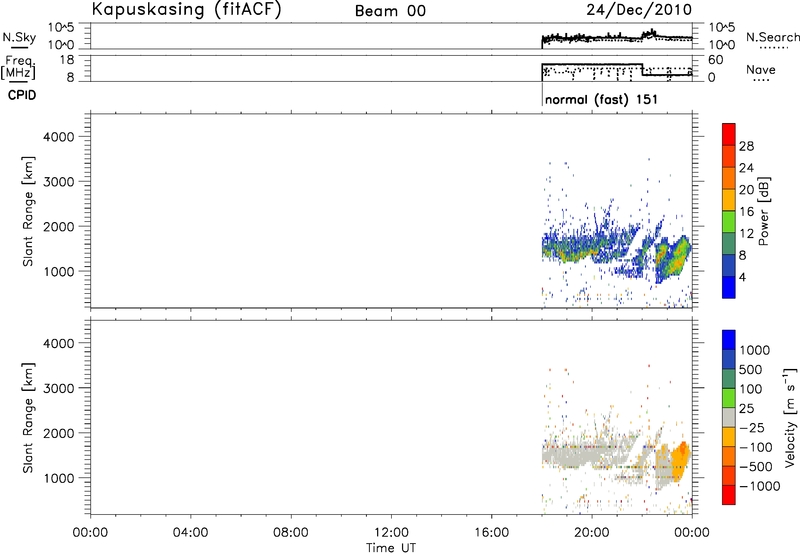This screenshot has width=800, height=554.
Task: Click the "Nave" legend label
Action: point(761,69)
